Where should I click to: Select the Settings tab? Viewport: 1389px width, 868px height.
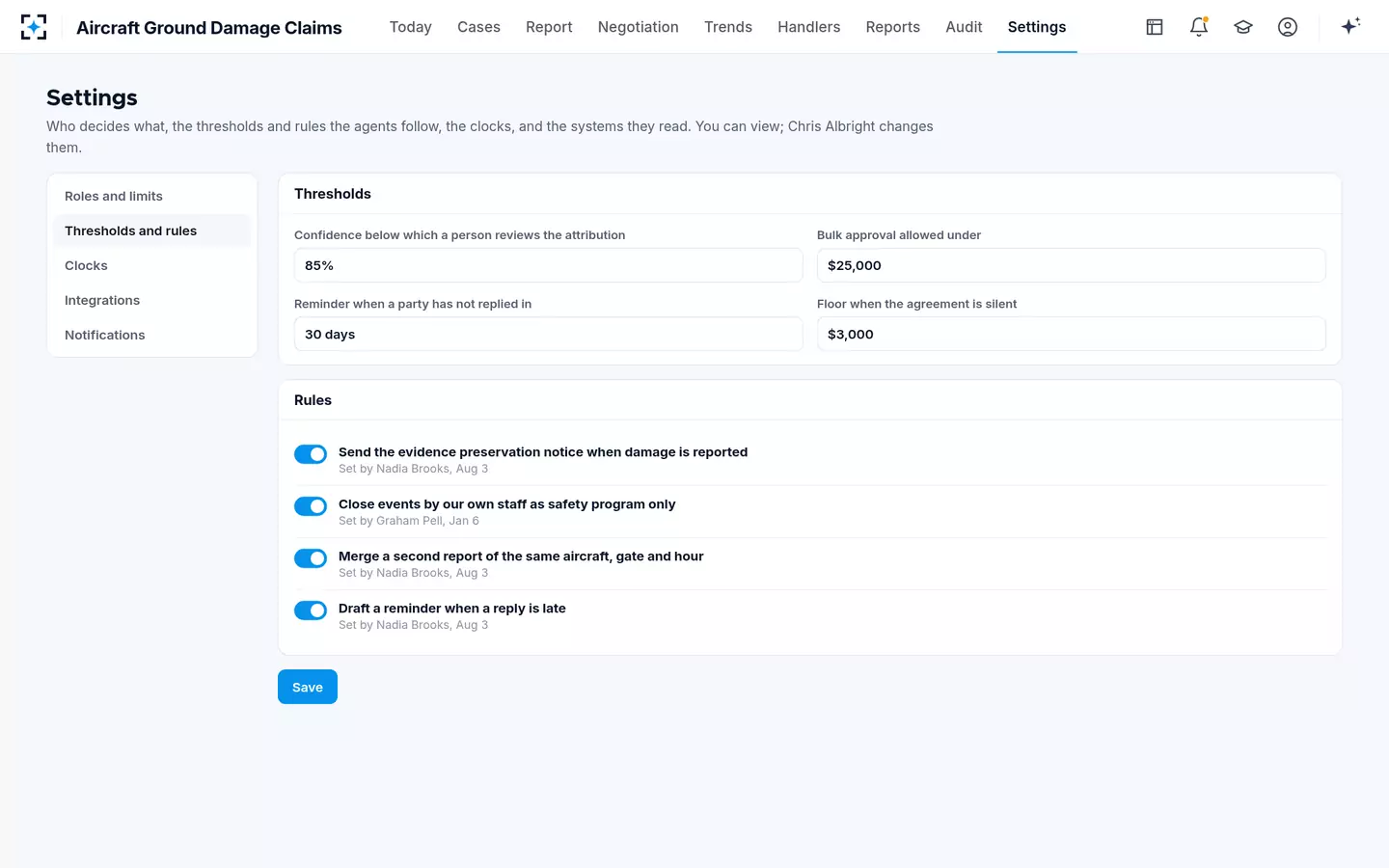pos(1037,27)
